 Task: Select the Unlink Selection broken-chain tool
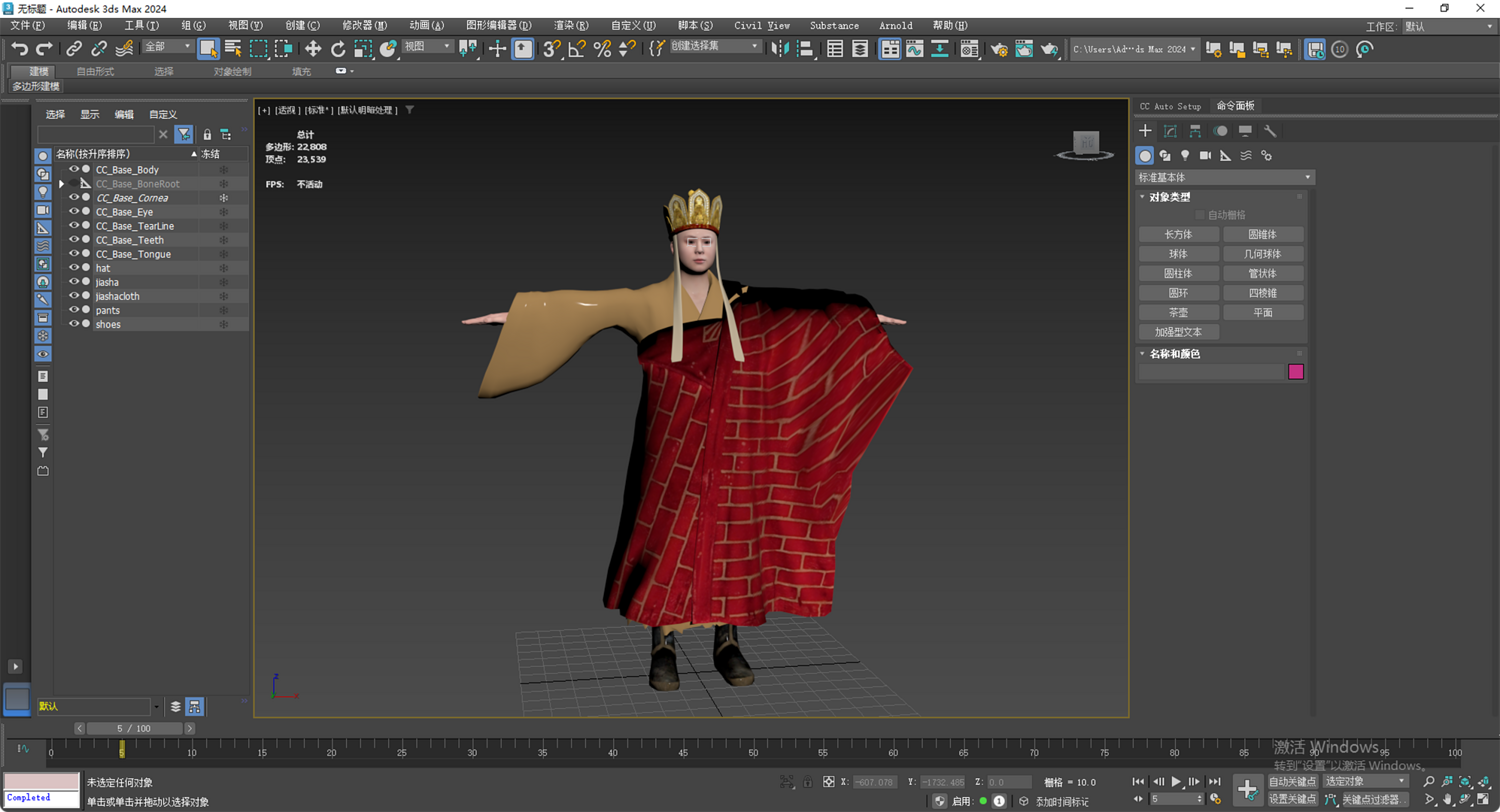point(99,48)
